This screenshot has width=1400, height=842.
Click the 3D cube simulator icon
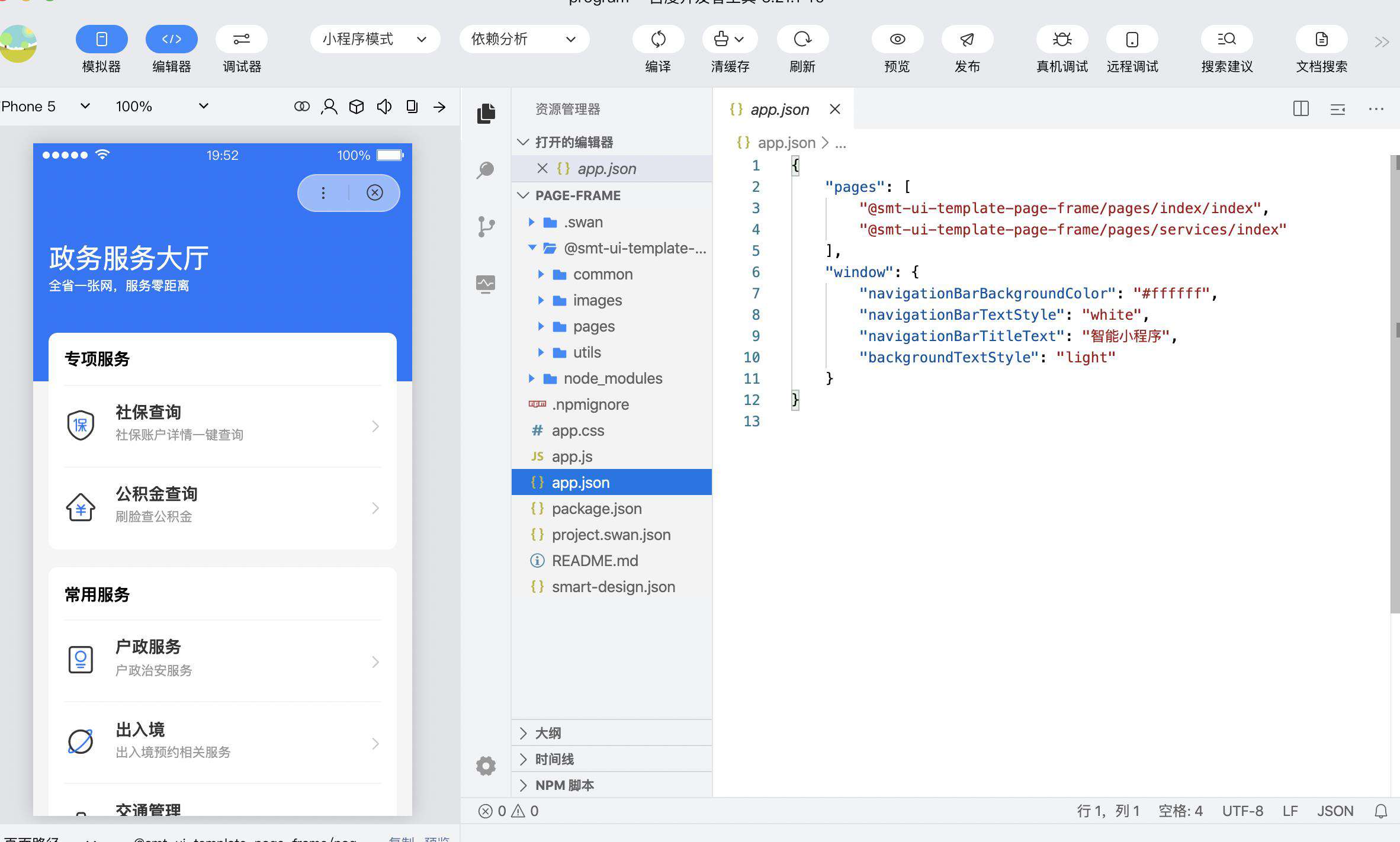coord(357,107)
